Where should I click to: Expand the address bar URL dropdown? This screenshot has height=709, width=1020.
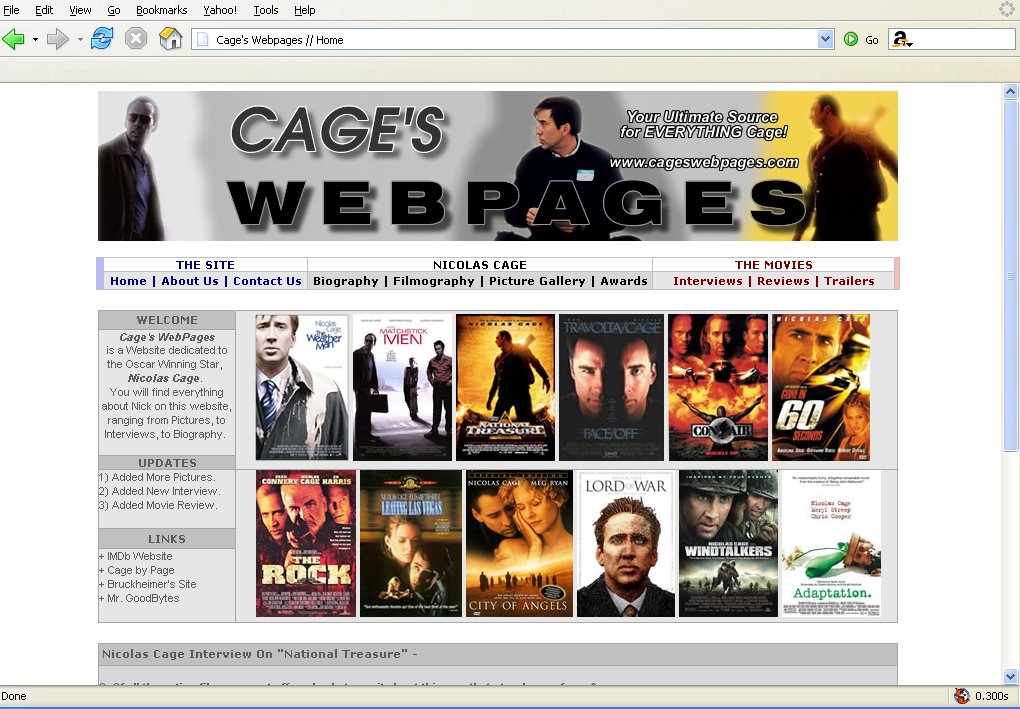tap(825, 40)
